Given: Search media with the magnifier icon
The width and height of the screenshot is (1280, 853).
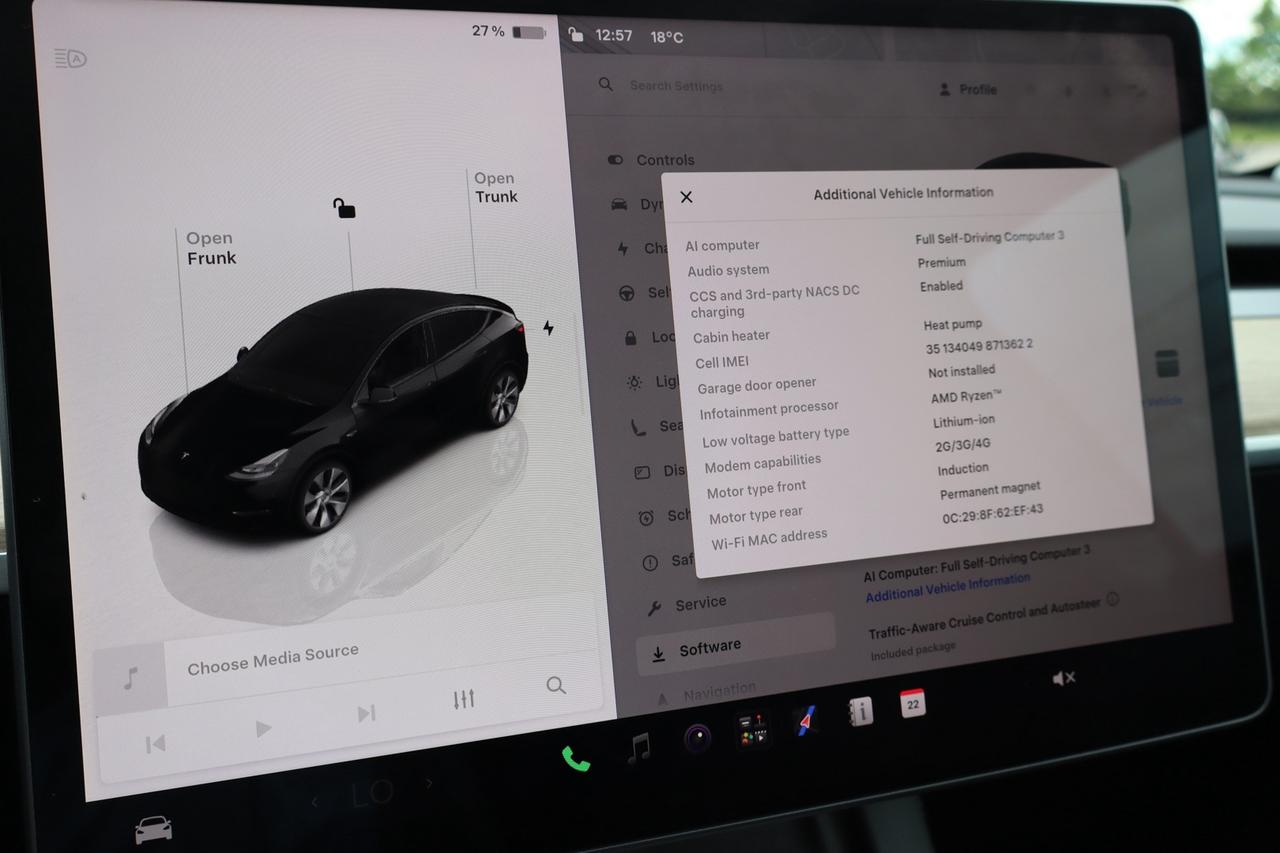Looking at the screenshot, I should [556, 685].
